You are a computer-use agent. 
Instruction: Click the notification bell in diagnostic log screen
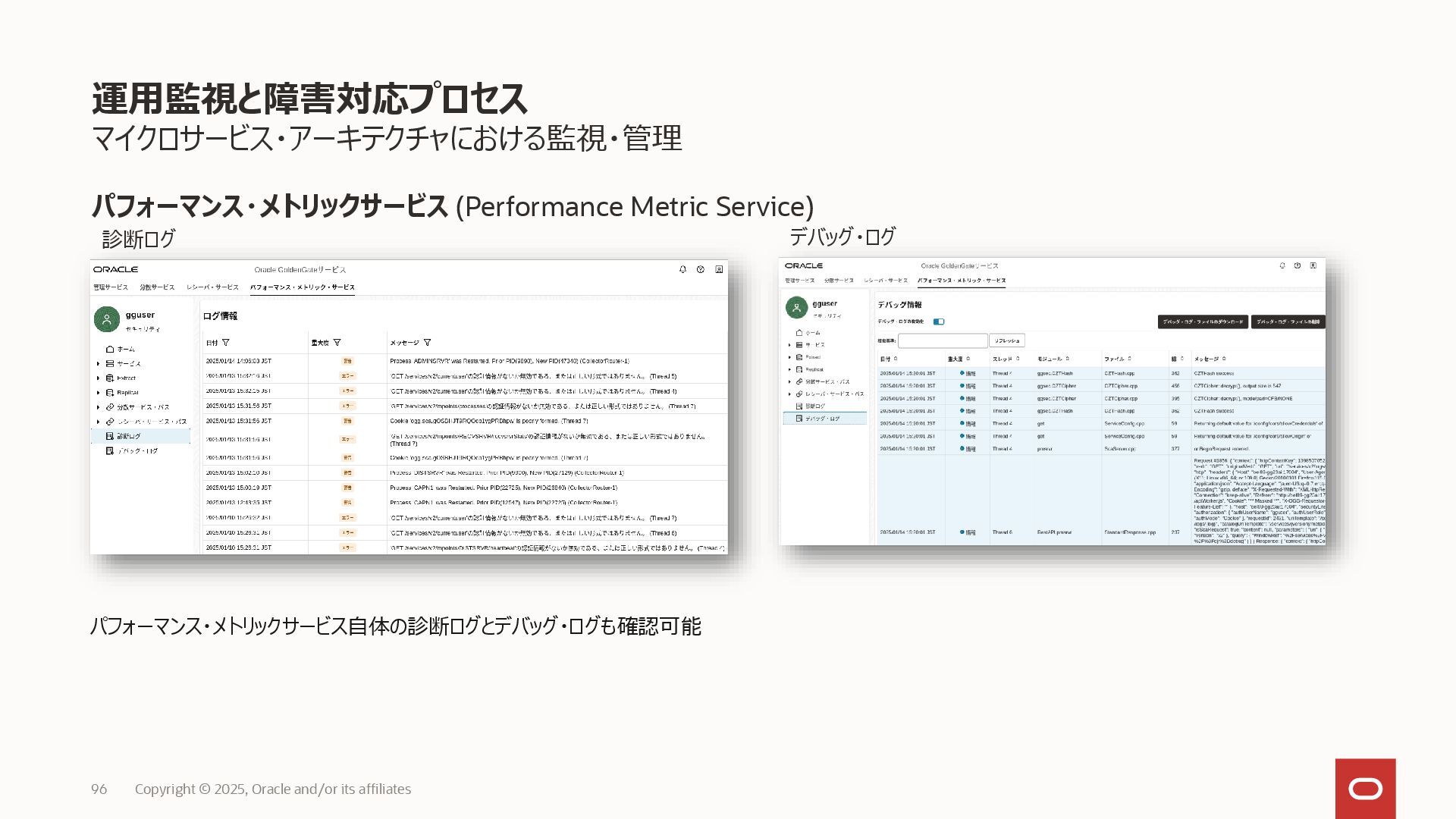[x=682, y=269]
